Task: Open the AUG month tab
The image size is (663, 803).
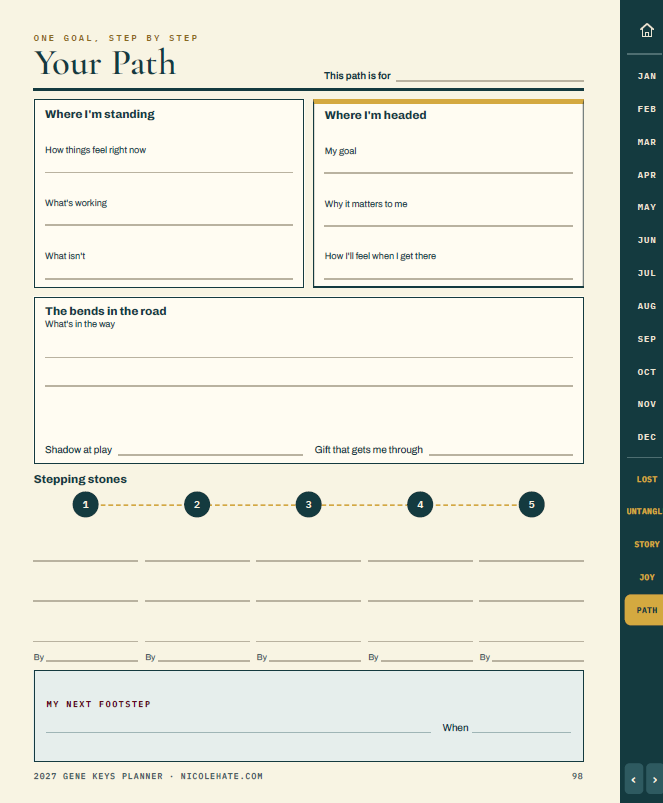Action: click(x=647, y=306)
